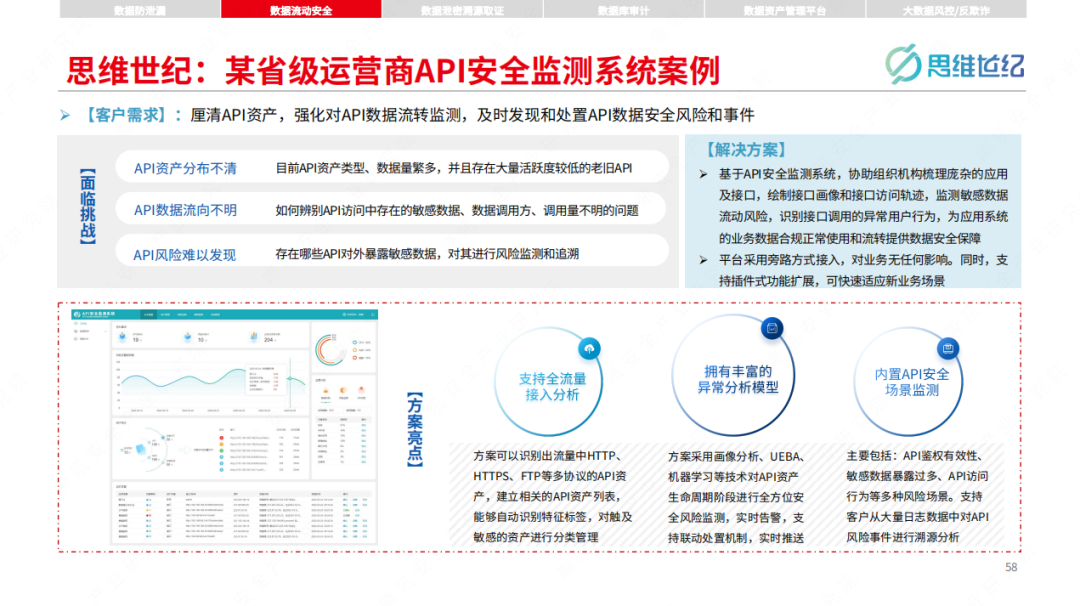The height and width of the screenshot is (606, 1080).
Task: Click paragraph starting 方案可以识别出流量中HTTP
Action: tap(552, 497)
